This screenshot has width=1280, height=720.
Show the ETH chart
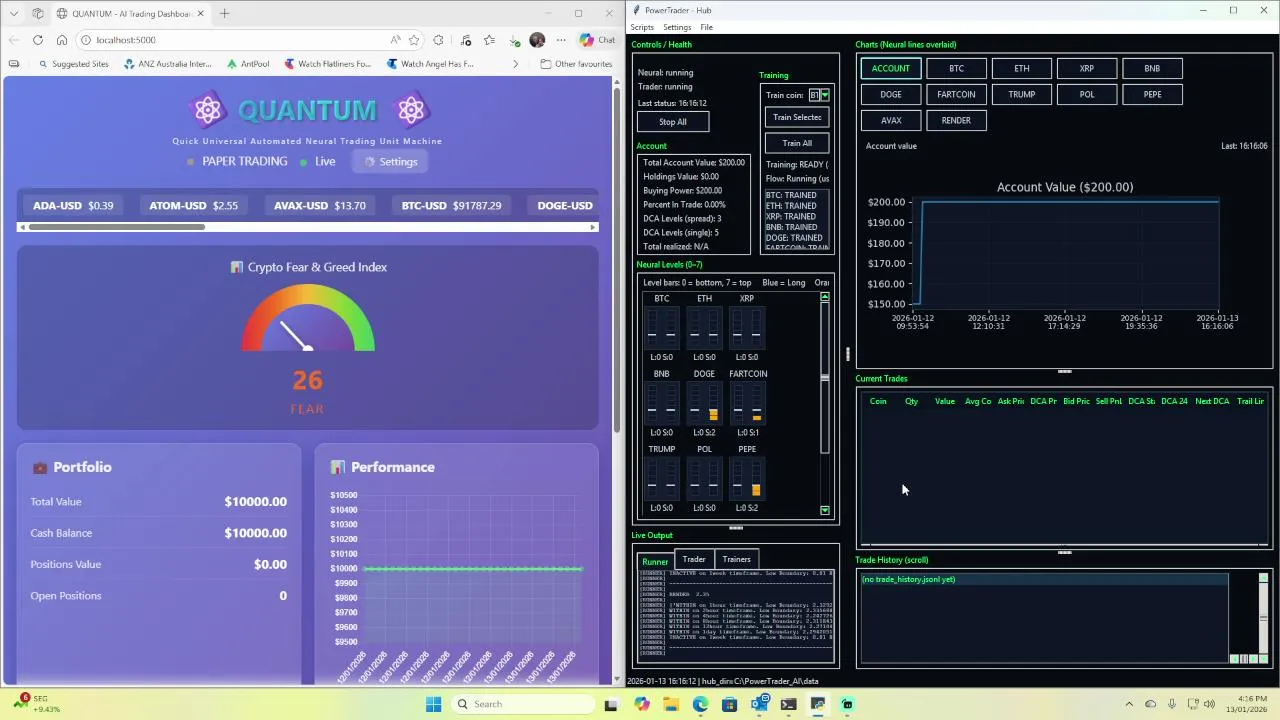coord(1021,68)
